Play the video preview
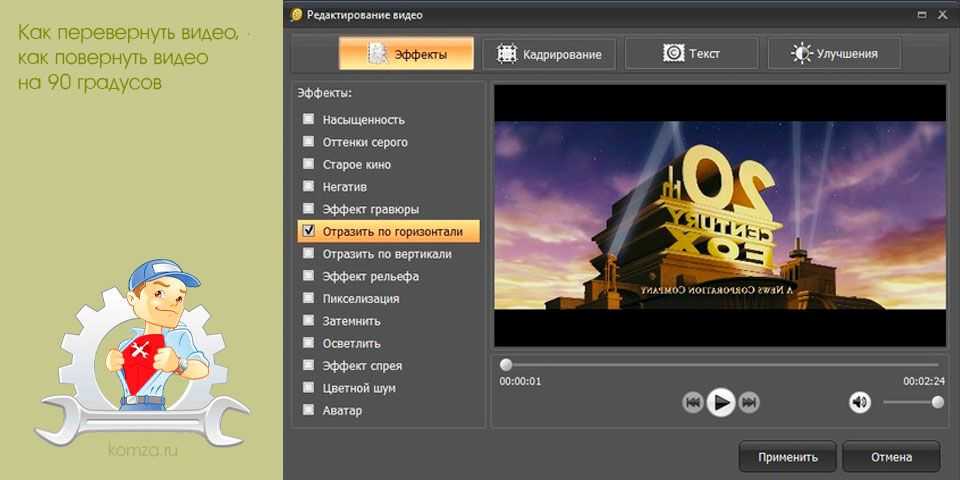The height and width of the screenshot is (480, 960). (x=721, y=403)
